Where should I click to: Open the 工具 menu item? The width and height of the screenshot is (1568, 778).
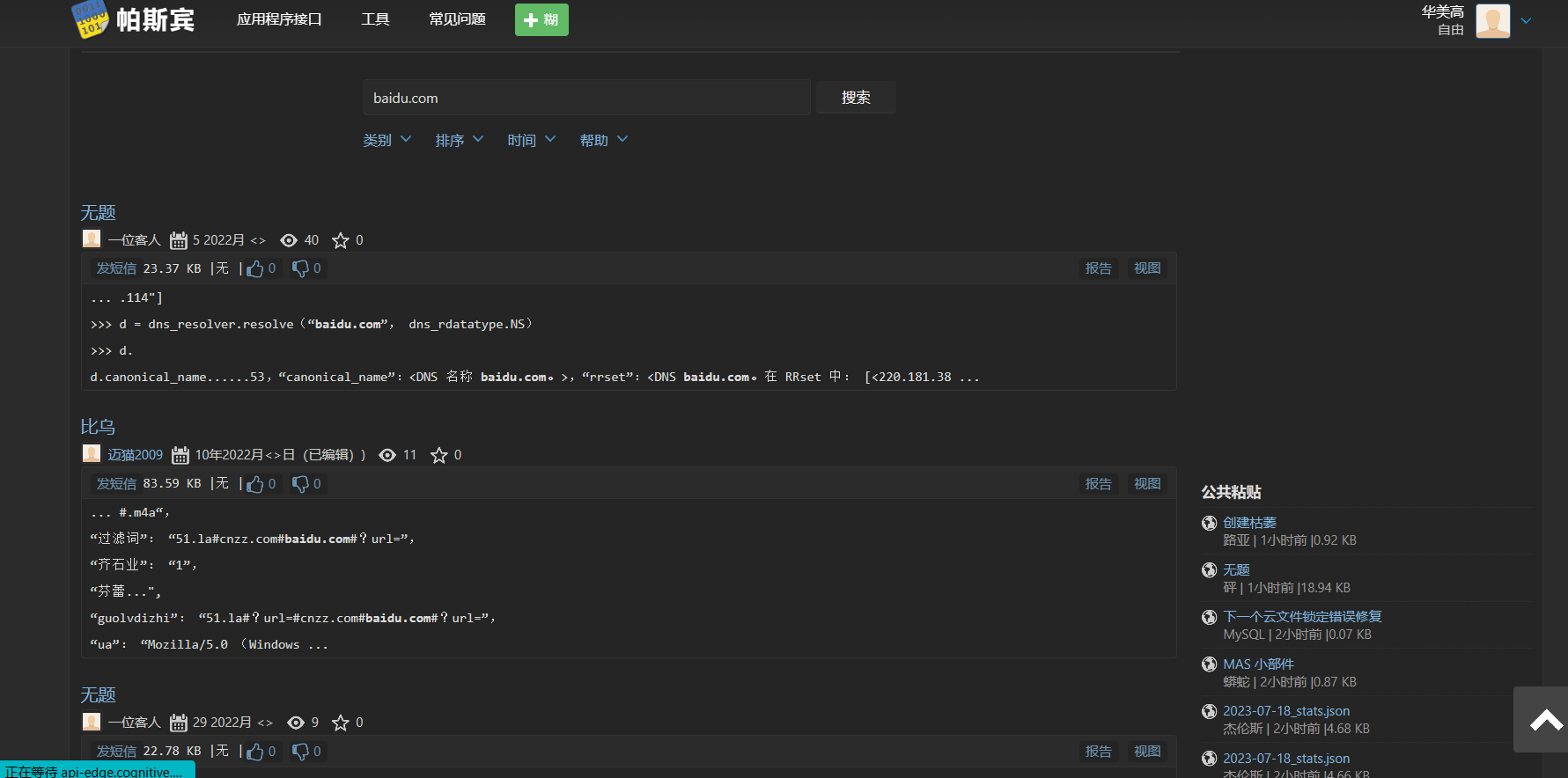point(375,19)
